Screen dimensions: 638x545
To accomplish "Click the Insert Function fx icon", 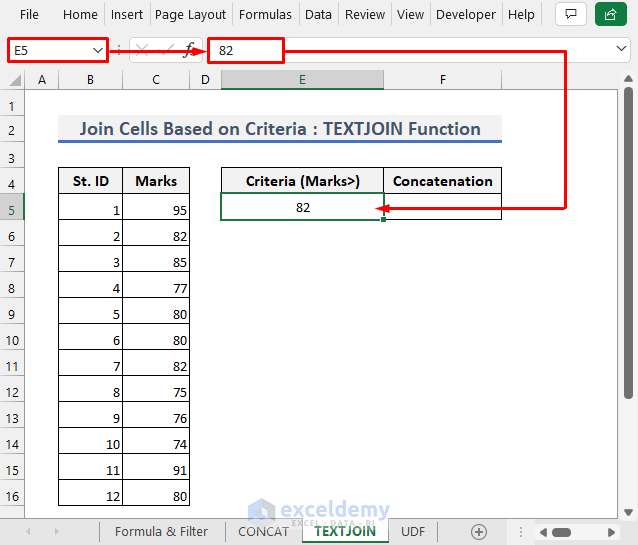I will coord(189,50).
